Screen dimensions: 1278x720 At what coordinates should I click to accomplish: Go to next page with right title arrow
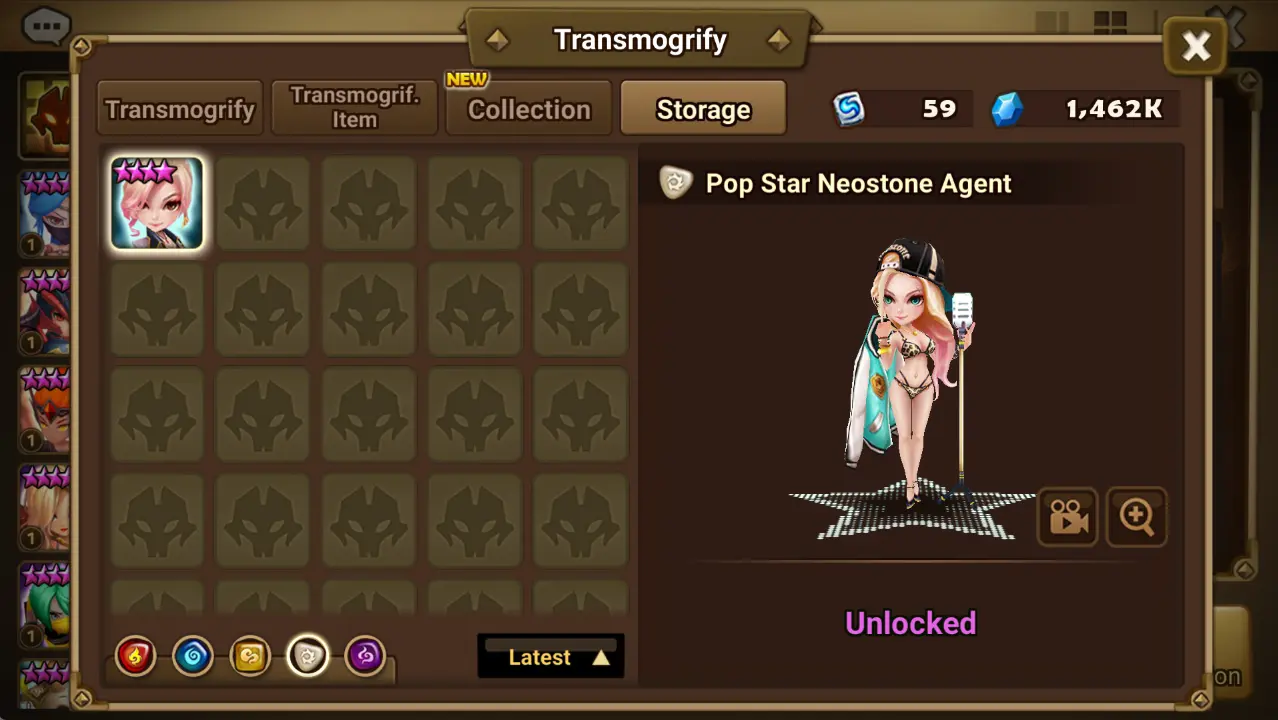(779, 40)
